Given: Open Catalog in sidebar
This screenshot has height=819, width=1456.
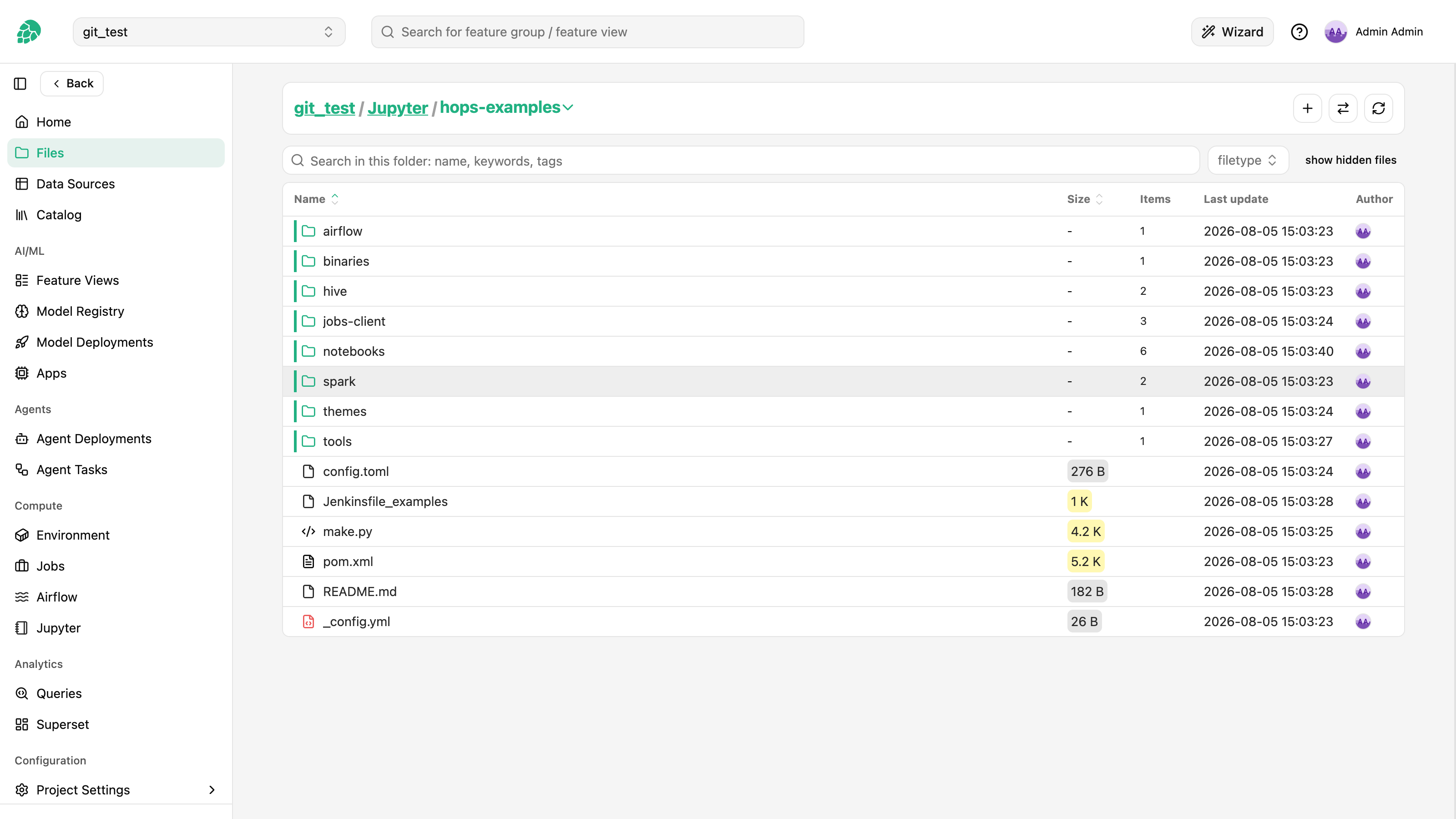Looking at the screenshot, I should [116, 215].
